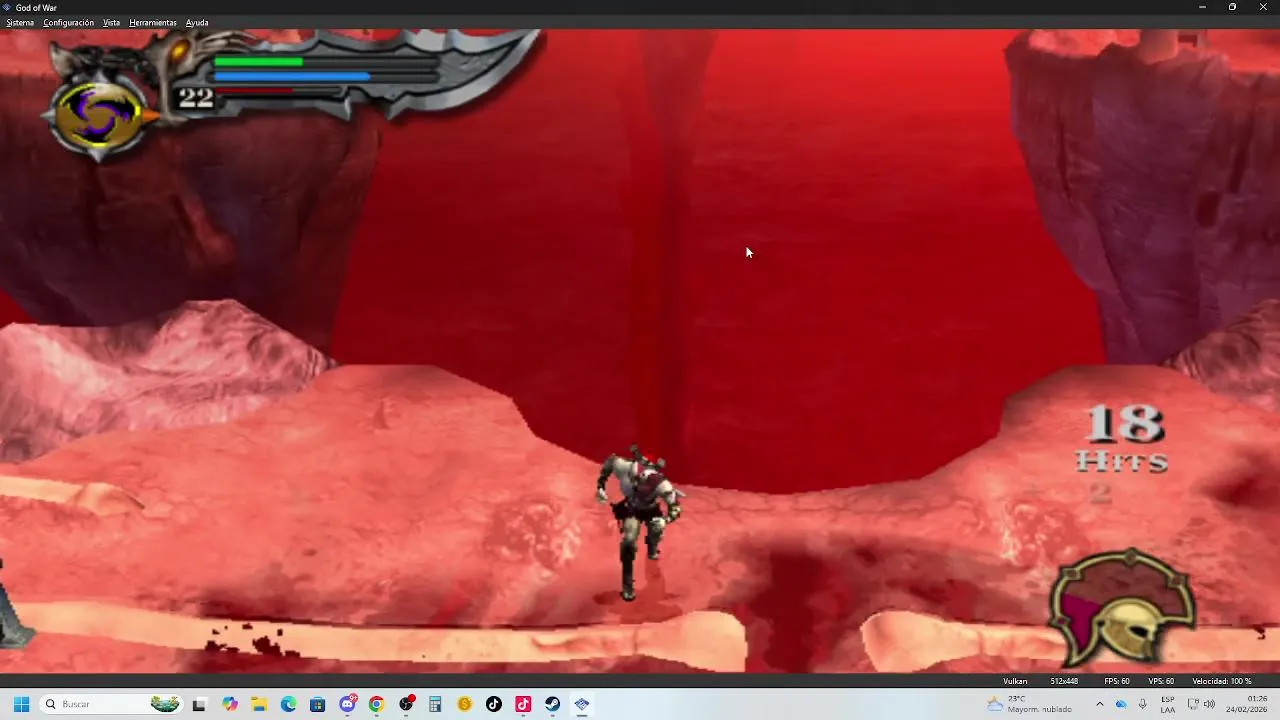
Task: Open the gold coin app taskbar icon
Action: click(x=464, y=704)
